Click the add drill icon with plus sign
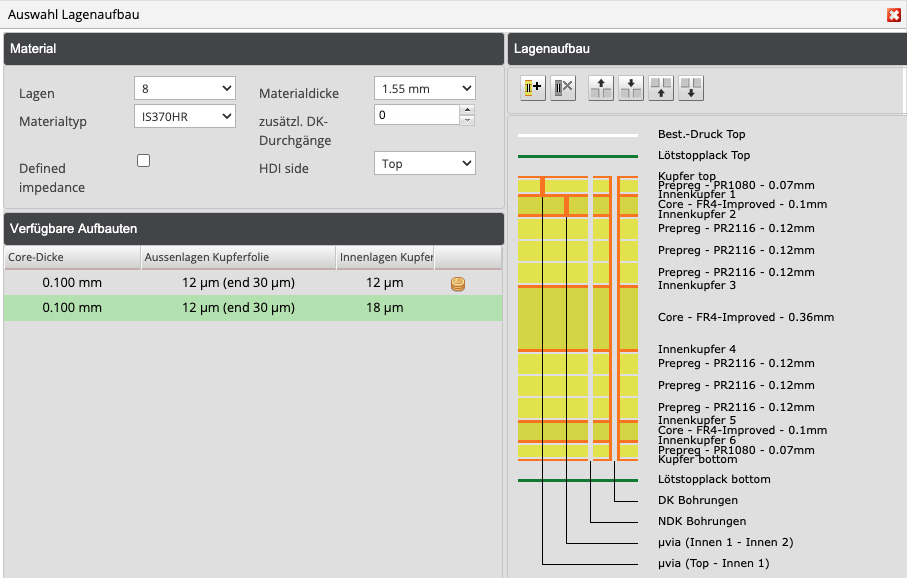 tap(532, 88)
